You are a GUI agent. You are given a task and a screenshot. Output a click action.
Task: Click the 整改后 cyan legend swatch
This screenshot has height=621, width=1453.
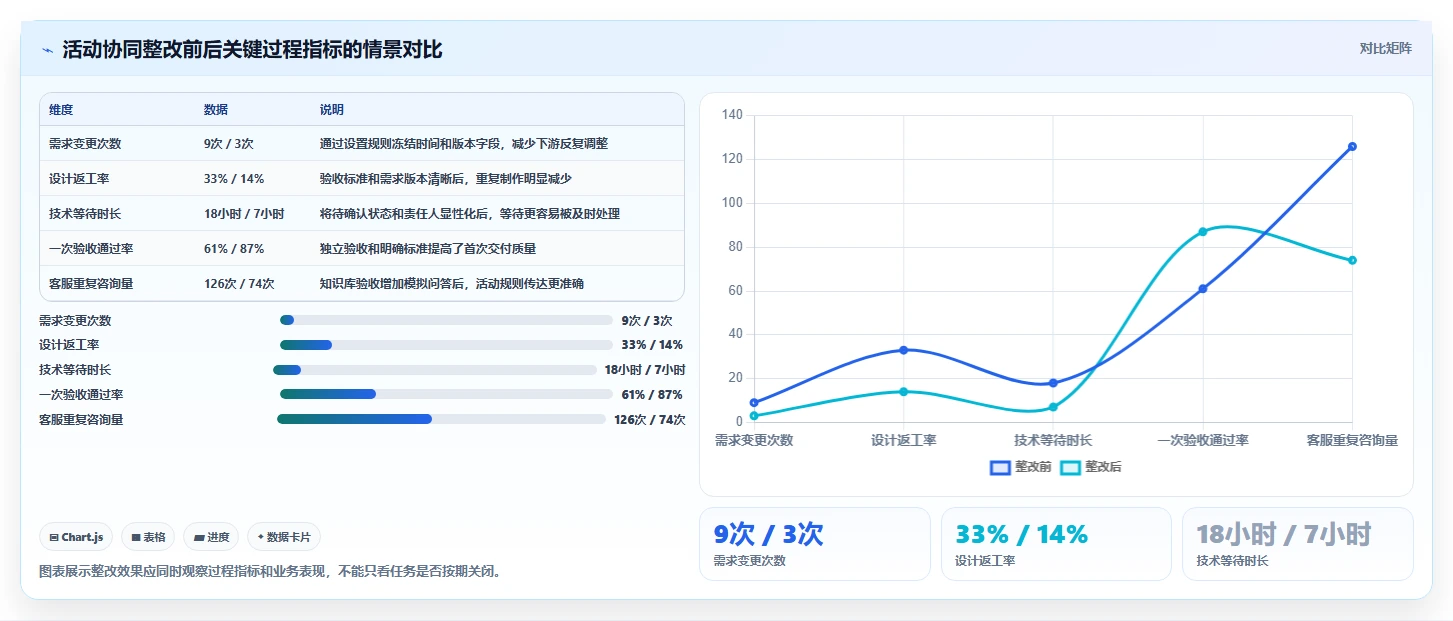(1071, 467)
